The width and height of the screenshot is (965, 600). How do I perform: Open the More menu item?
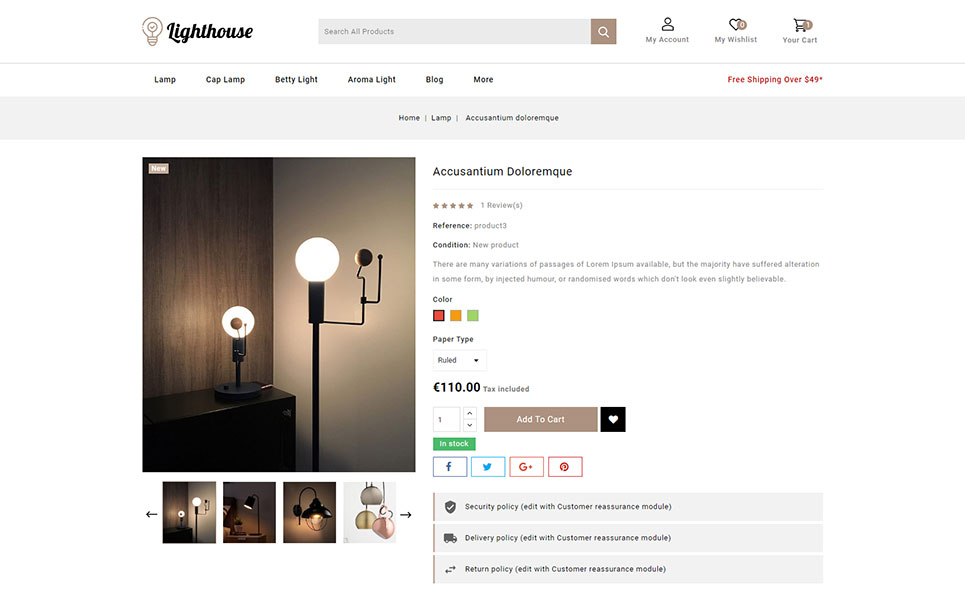(x=483, y=79)
